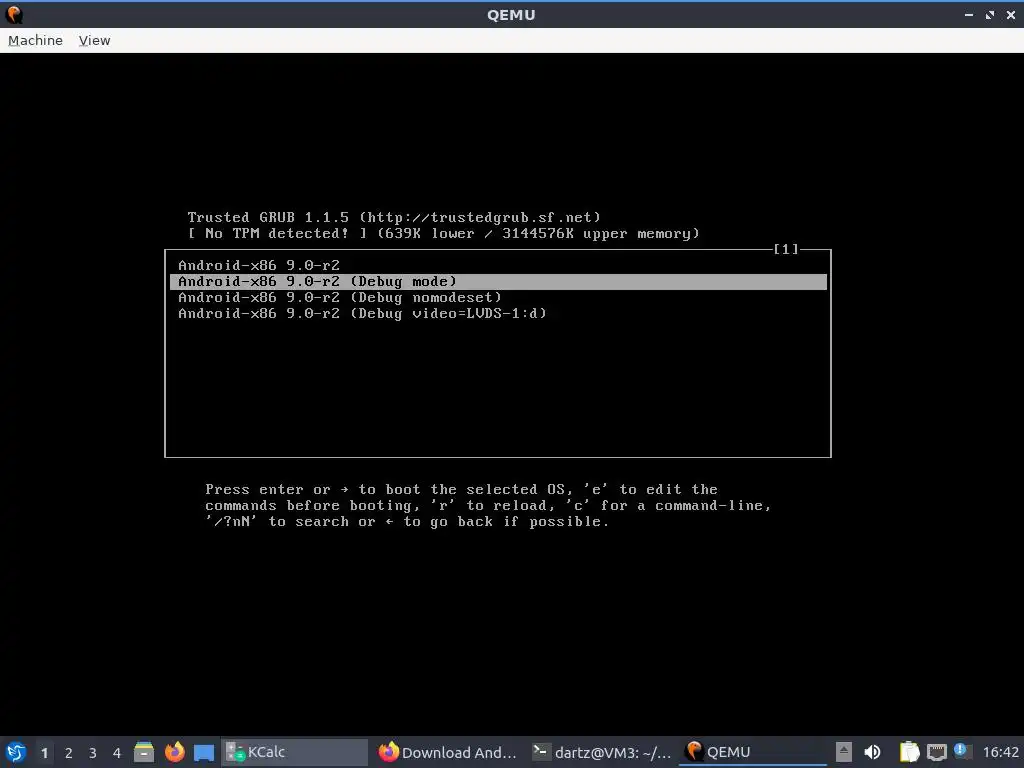Switch to the dartz@VM3 terminal window

coord(601,752)
